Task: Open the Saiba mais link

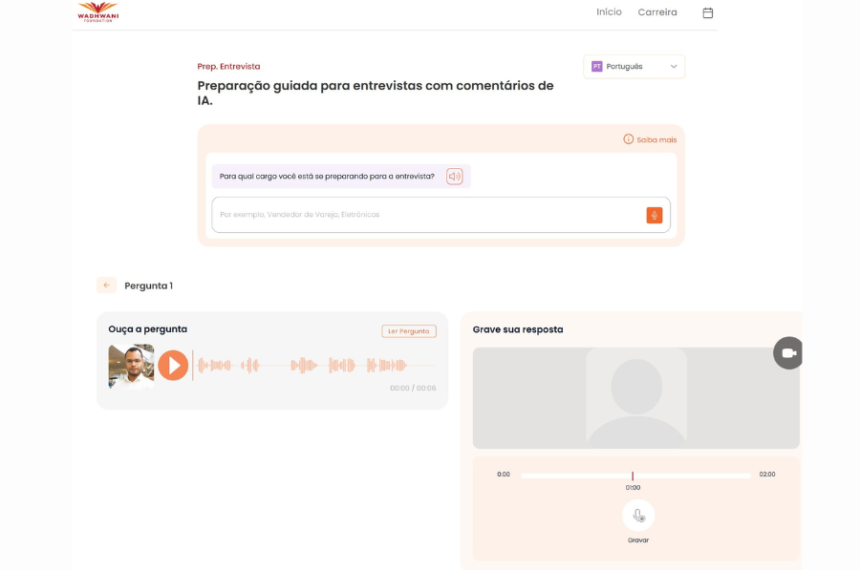Action: 657,140
